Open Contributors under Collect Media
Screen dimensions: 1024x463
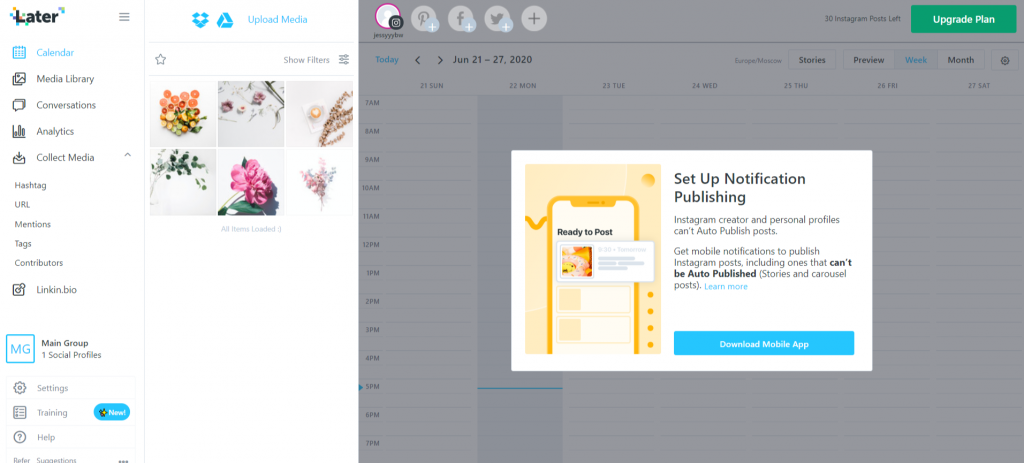[x=39, y=263]
